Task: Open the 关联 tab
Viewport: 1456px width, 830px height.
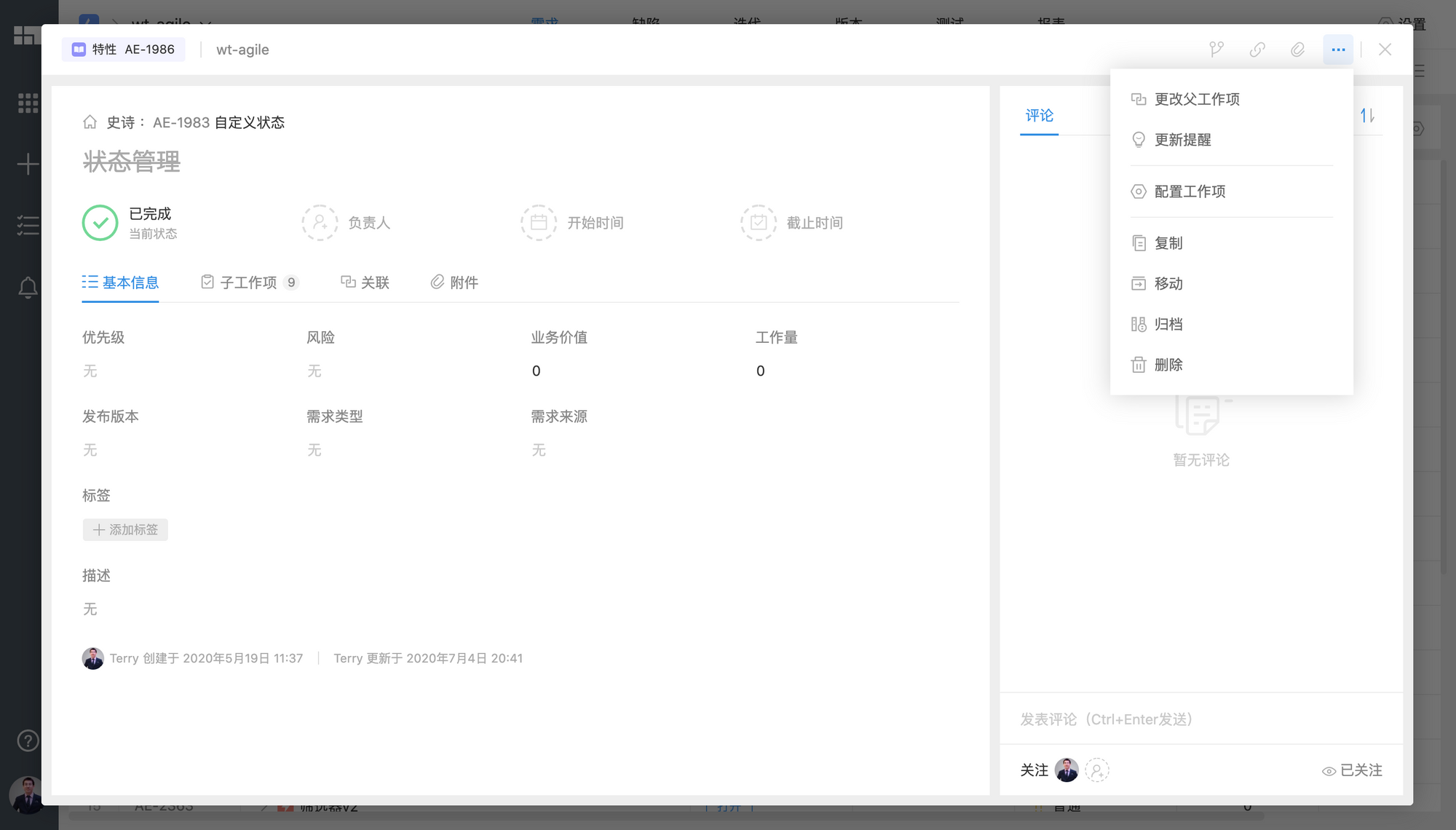Action: coord(365,282)
